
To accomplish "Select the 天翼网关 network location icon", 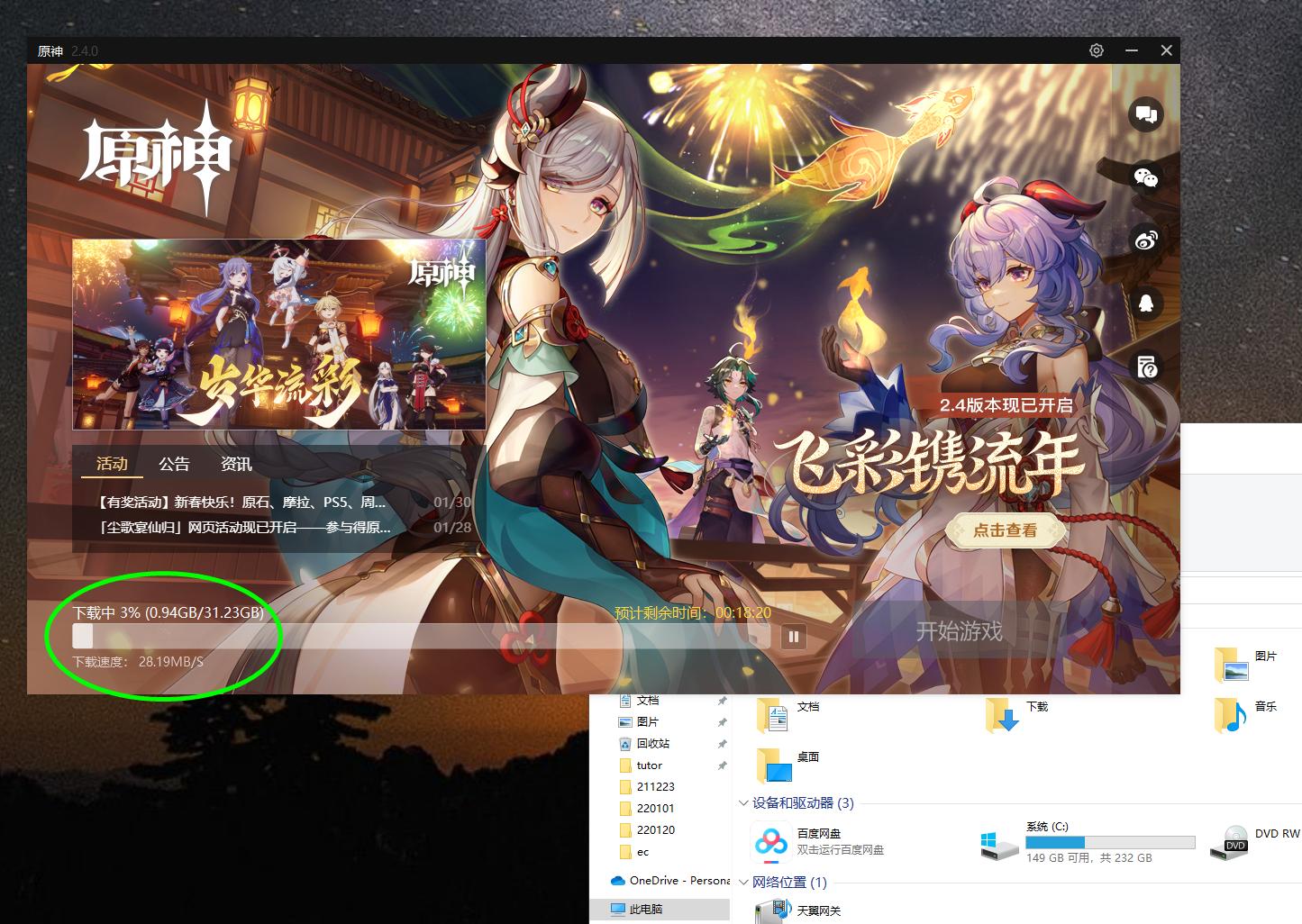I will click(772, 911).
